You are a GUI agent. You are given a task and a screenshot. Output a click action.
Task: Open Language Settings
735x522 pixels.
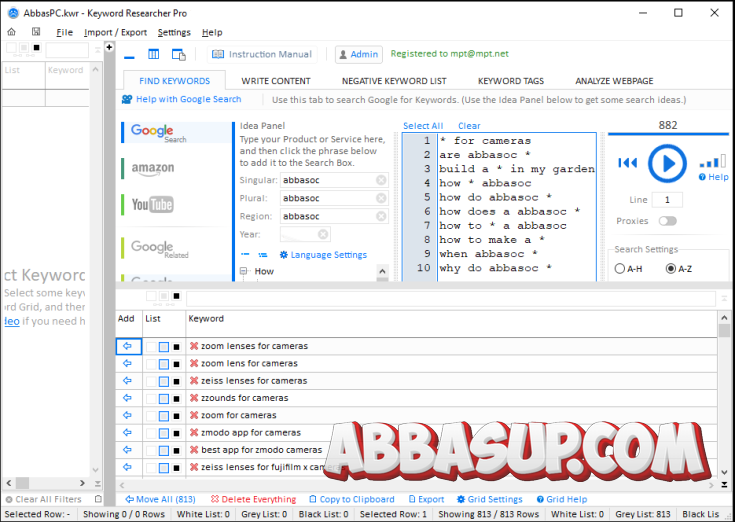(x=323, y=255)
